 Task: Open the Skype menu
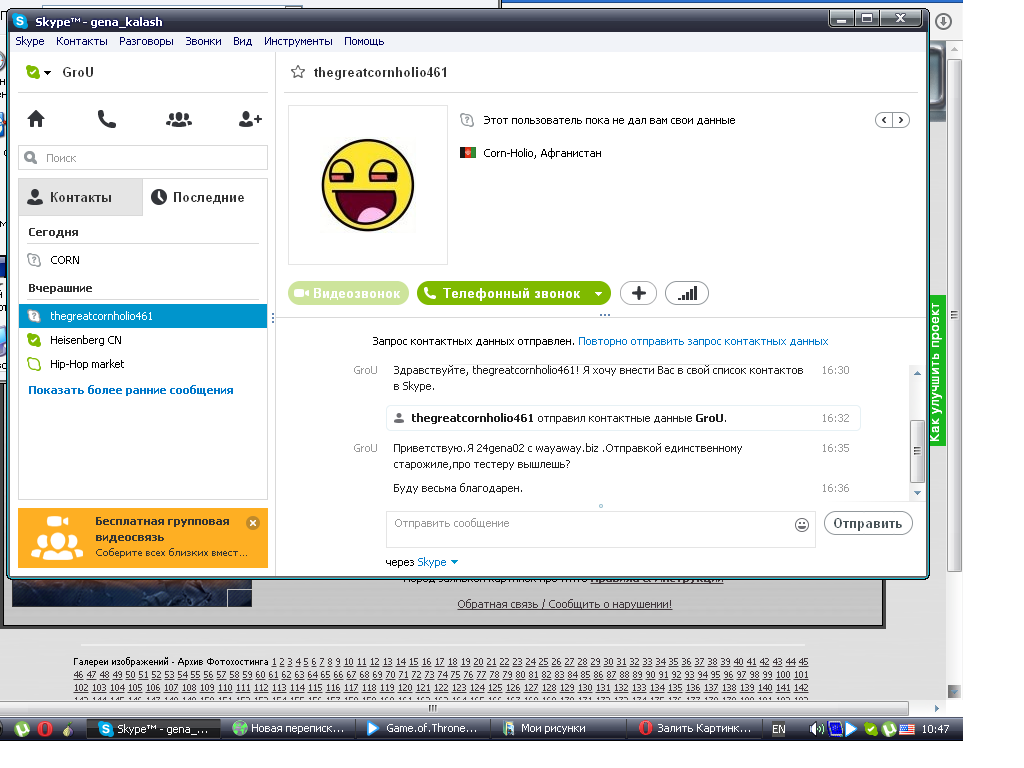[30, 41]
